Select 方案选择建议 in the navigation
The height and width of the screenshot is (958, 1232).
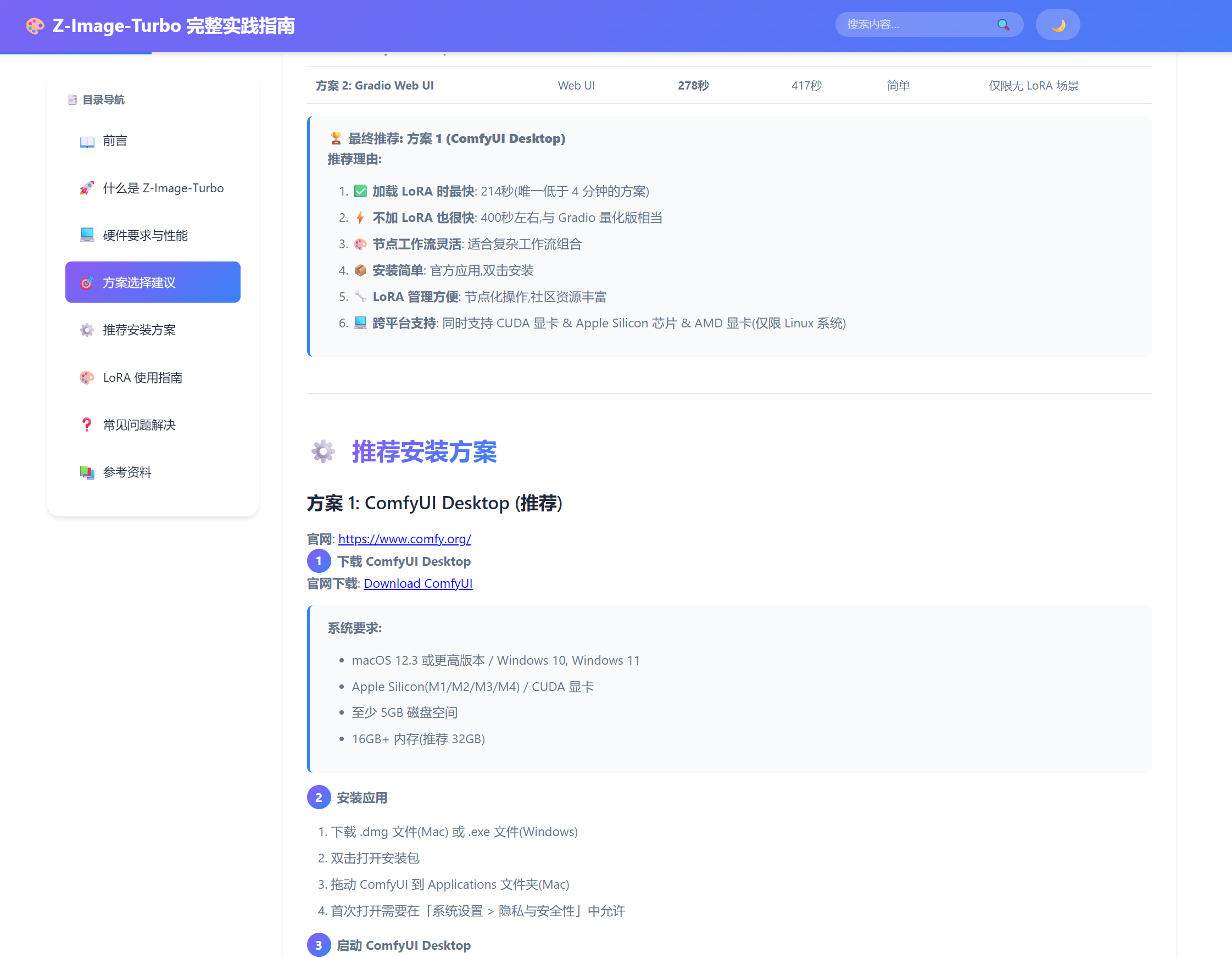153,282
